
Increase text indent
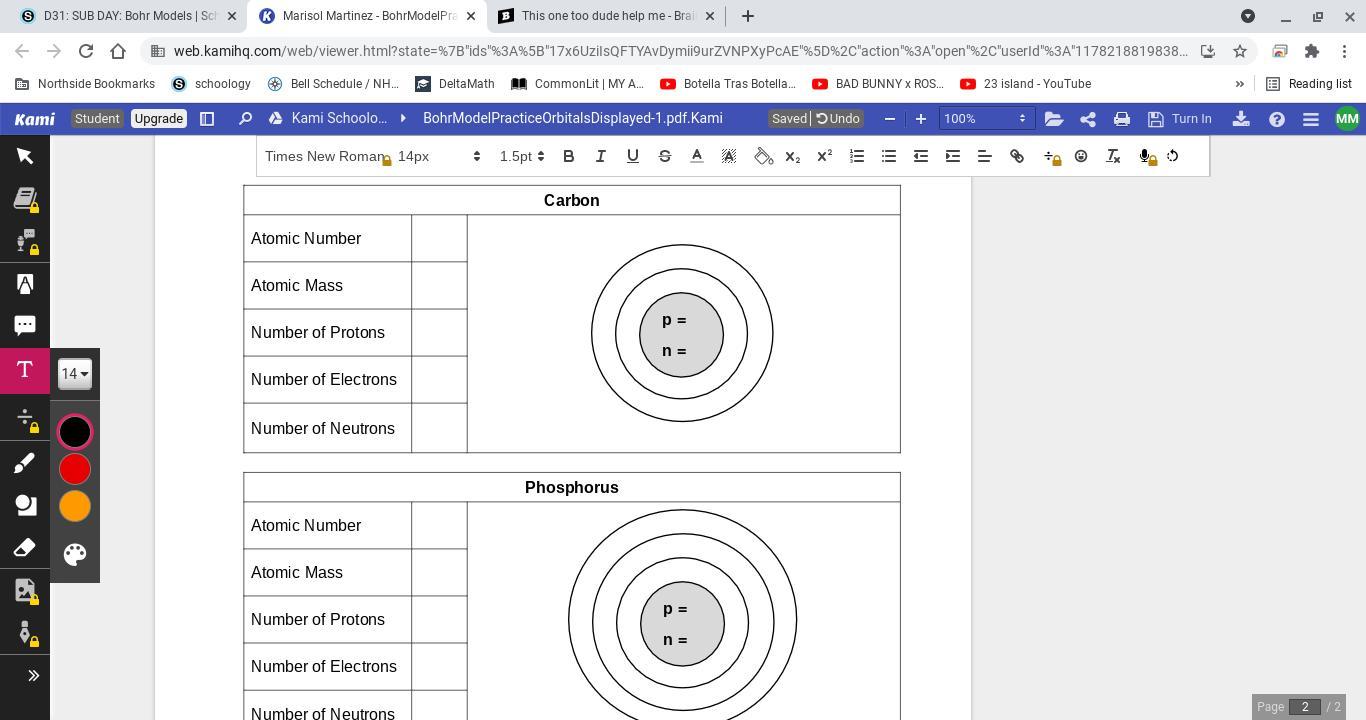[952, 156]
